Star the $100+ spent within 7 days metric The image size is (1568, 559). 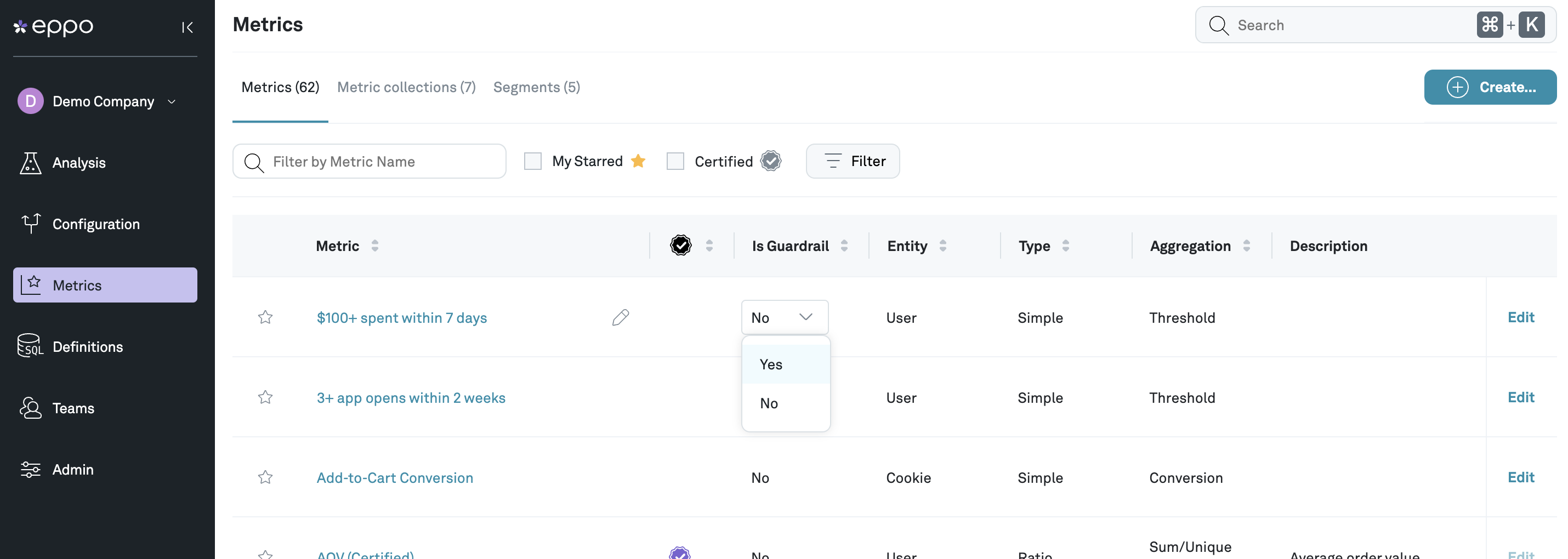(x=265, y=317)
